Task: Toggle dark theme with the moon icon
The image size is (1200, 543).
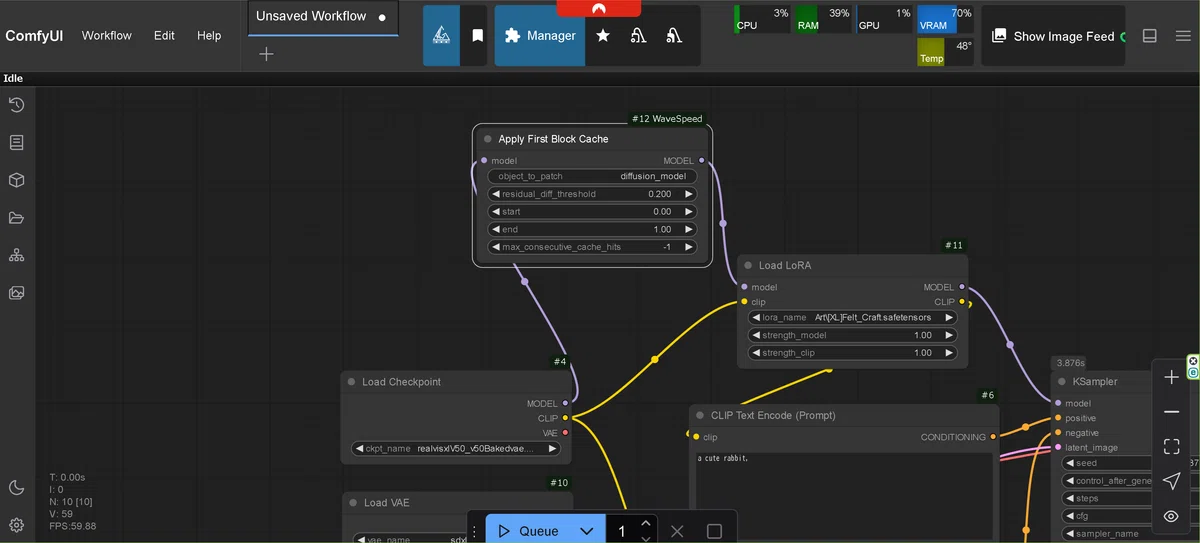Action: [16, 487]
